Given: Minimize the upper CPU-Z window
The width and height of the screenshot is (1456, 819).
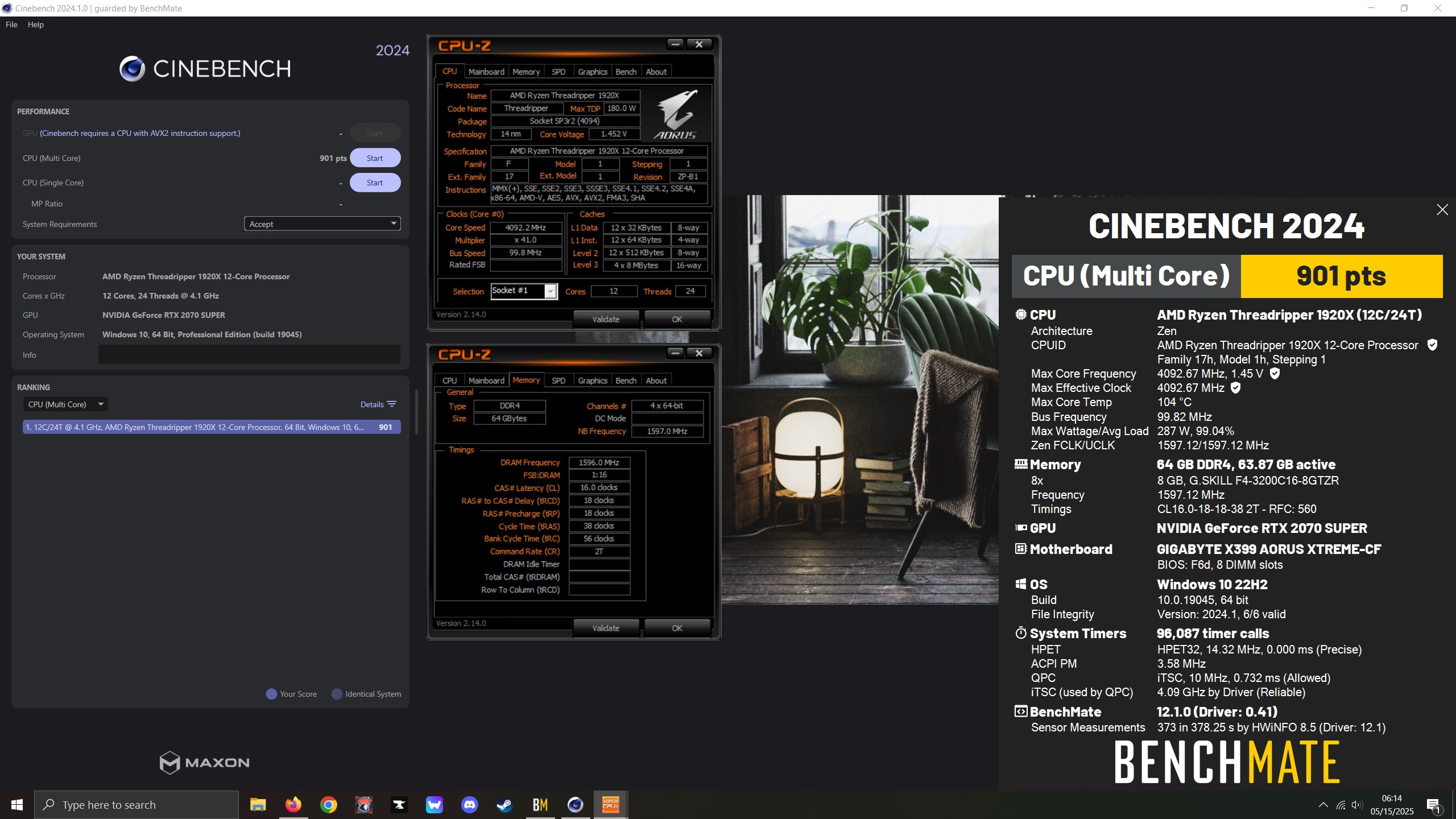Looking at the screenshot, I should tap(675, 44).
